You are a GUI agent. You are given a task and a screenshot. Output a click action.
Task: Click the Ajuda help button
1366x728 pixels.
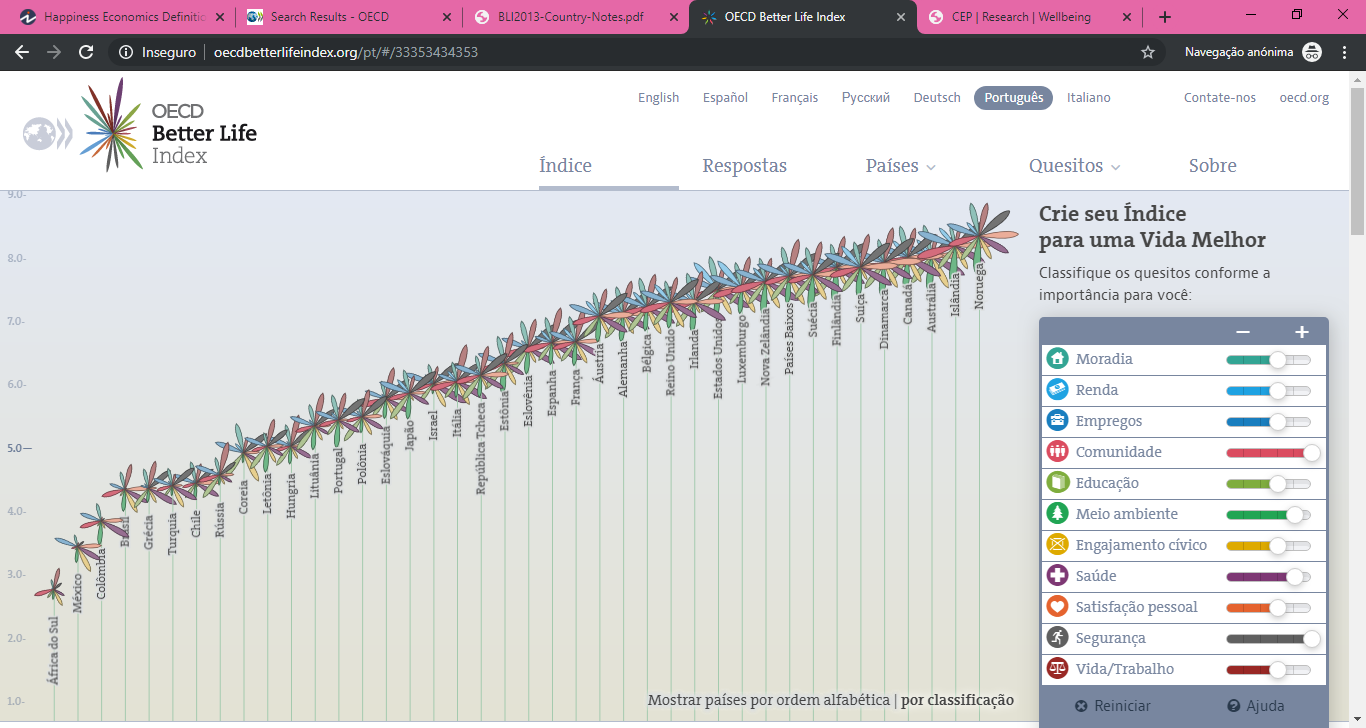(1256, 706)
